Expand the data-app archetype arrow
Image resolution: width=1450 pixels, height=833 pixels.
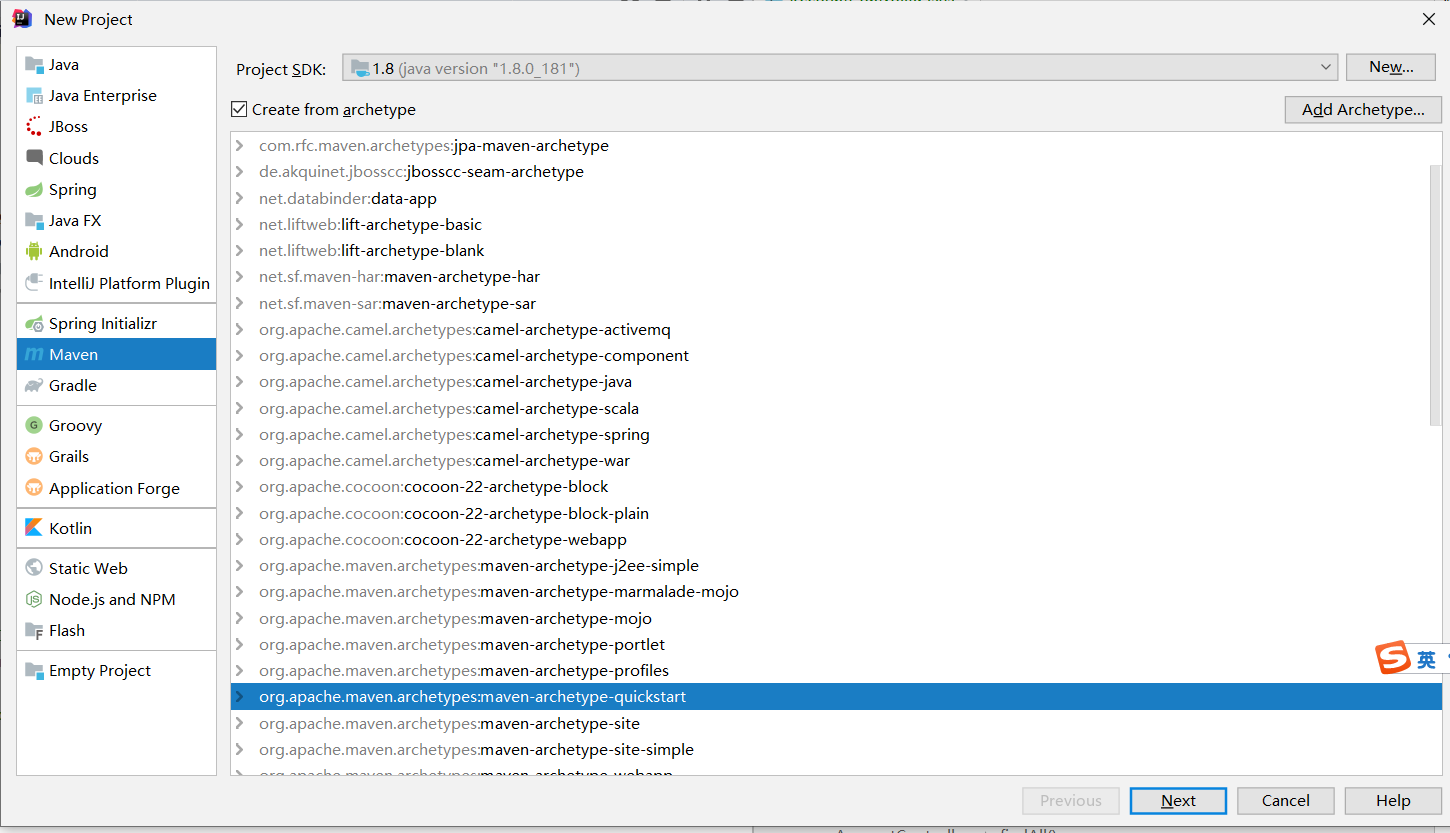240,199
